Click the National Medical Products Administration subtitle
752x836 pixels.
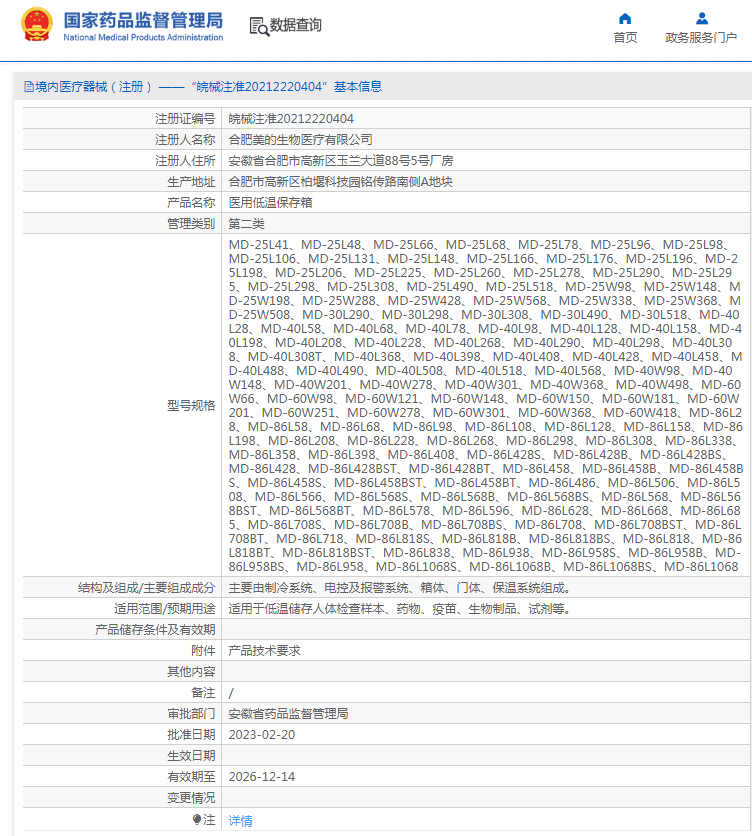(143, 37)
